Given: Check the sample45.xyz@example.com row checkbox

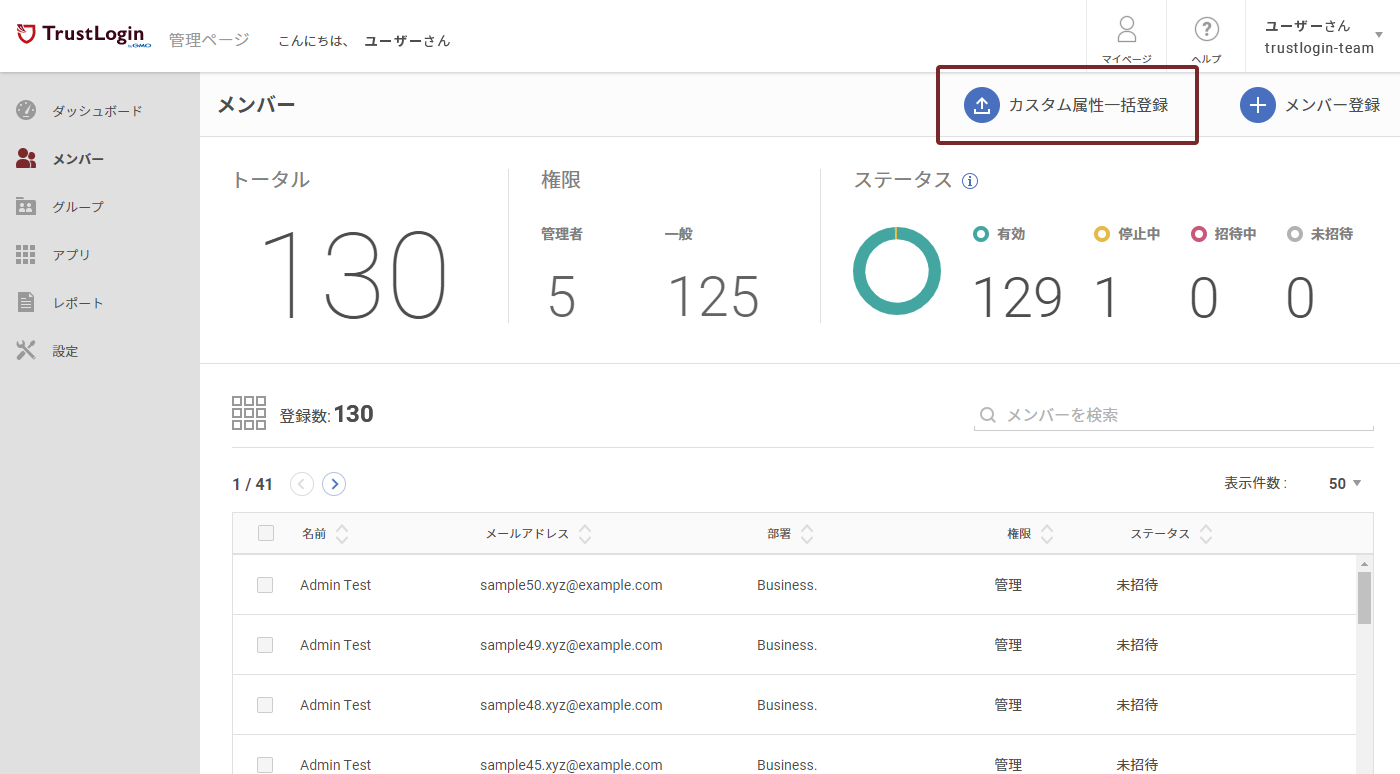Looking at the screenshot, I should tap(265, 765).
